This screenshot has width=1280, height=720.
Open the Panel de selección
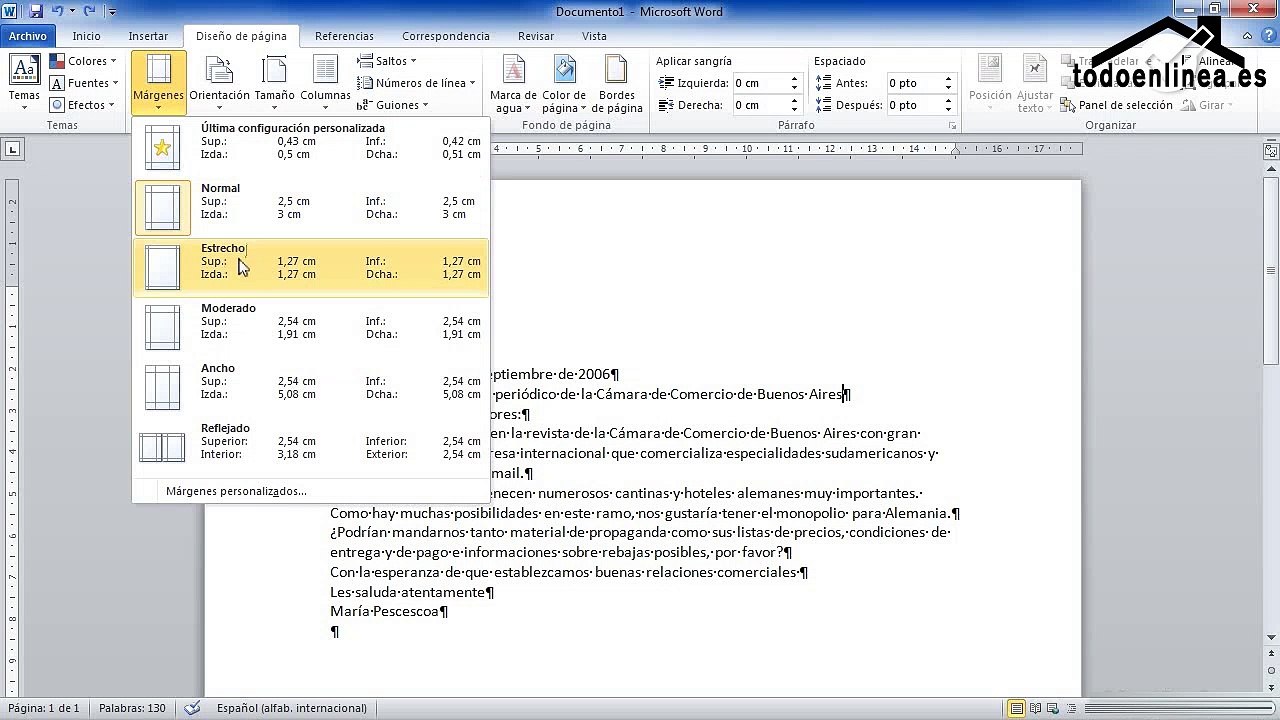click(x=1116, y=105)
